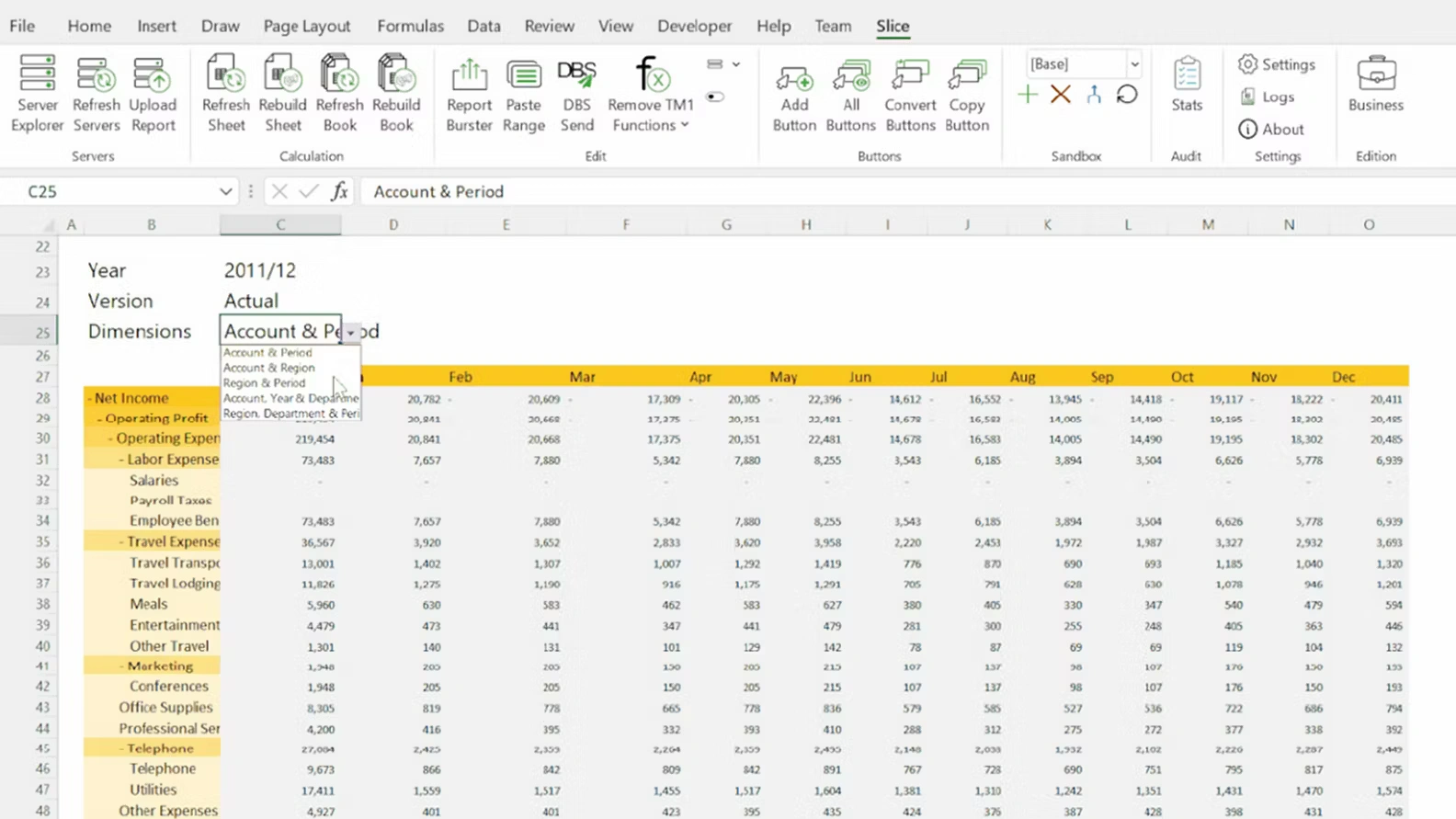Open the Server Explorer
This screenshot has height=819, width=1456.
(37, 94)
